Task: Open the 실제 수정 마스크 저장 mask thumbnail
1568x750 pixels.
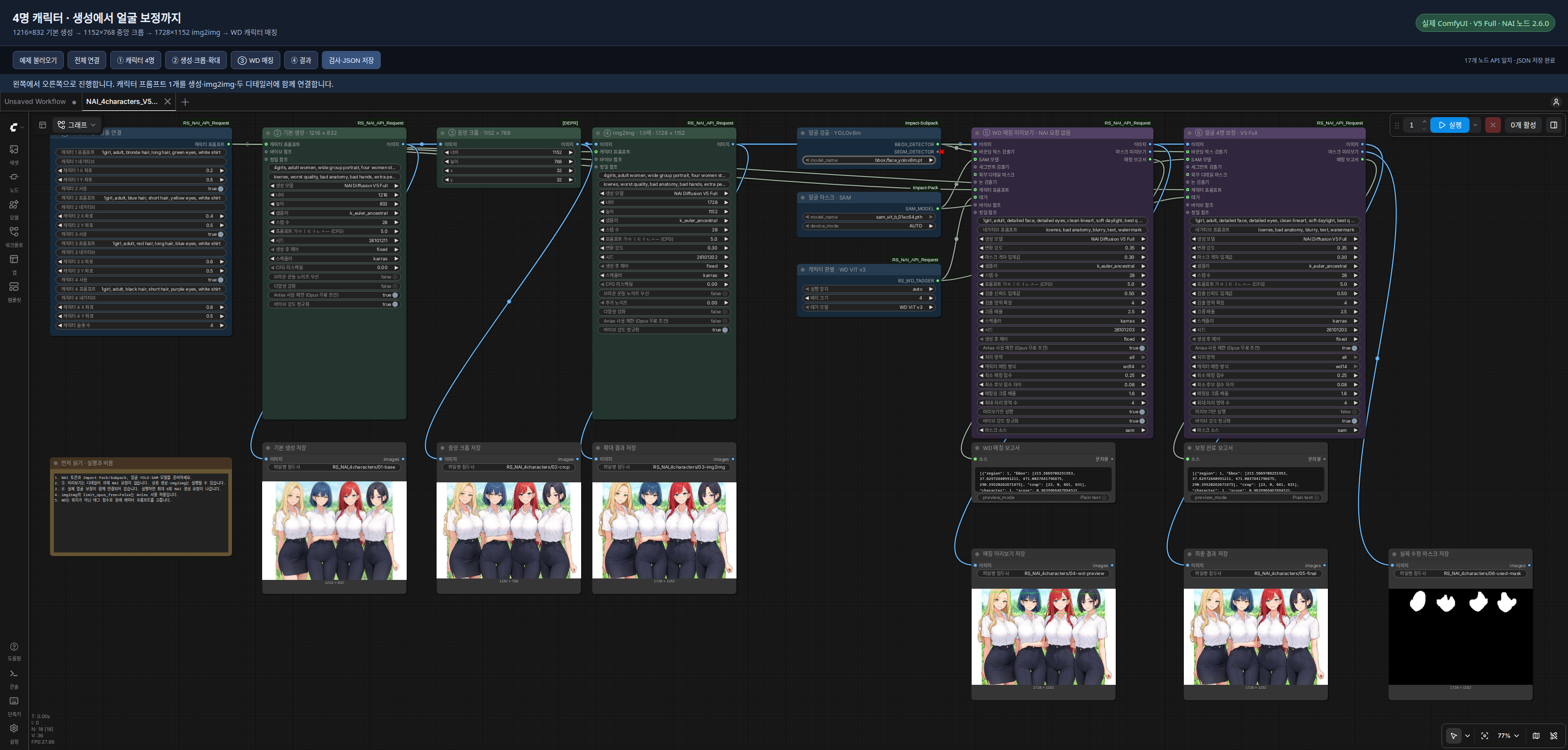Action: (1460, 636)
